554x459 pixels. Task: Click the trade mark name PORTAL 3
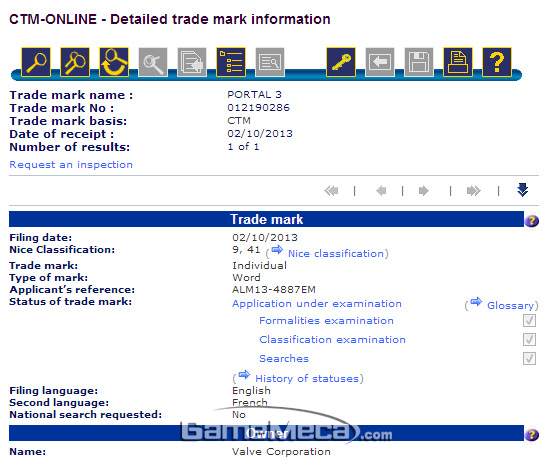click(x=254, y=95)
